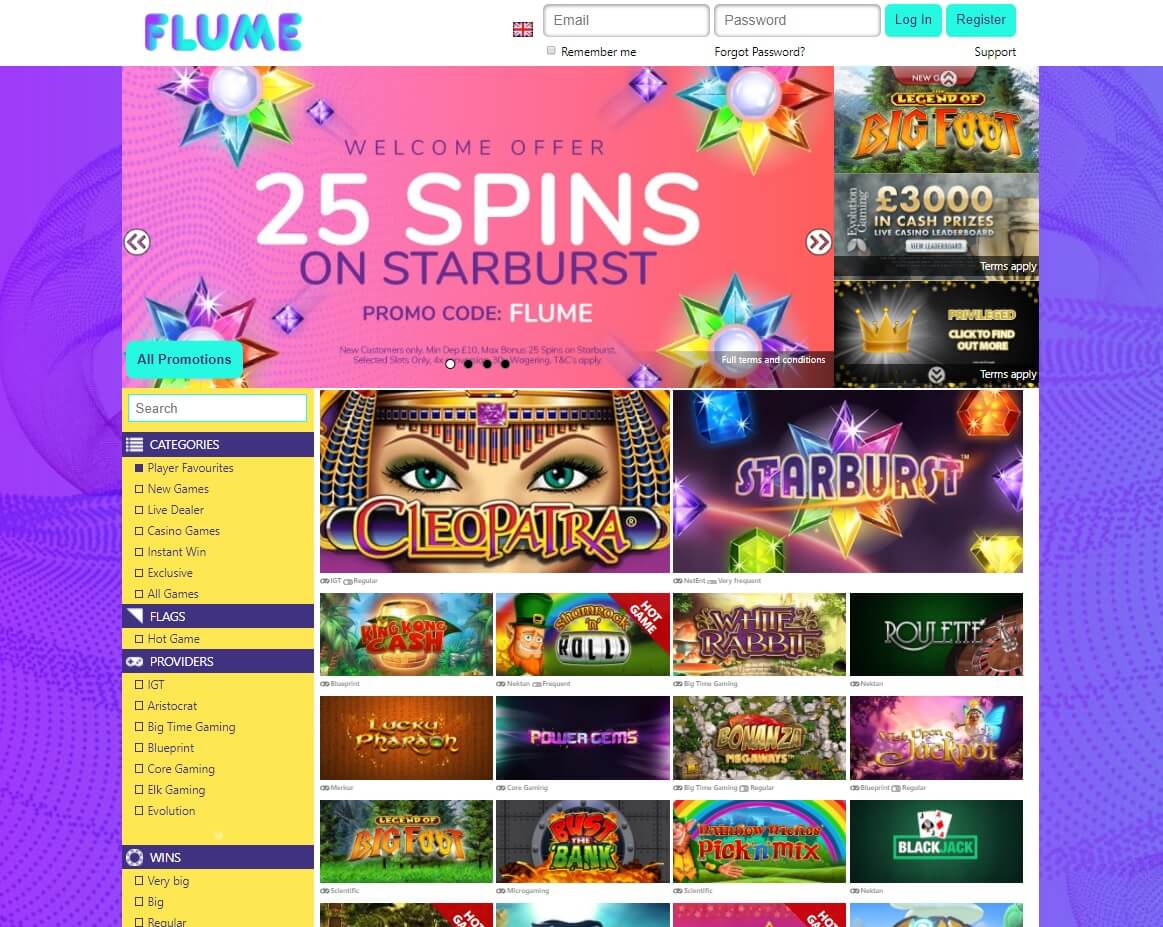Screen dimensions: 1163x927
Task: Advance banner with next slide arrow
Action: tap(818, 242)
